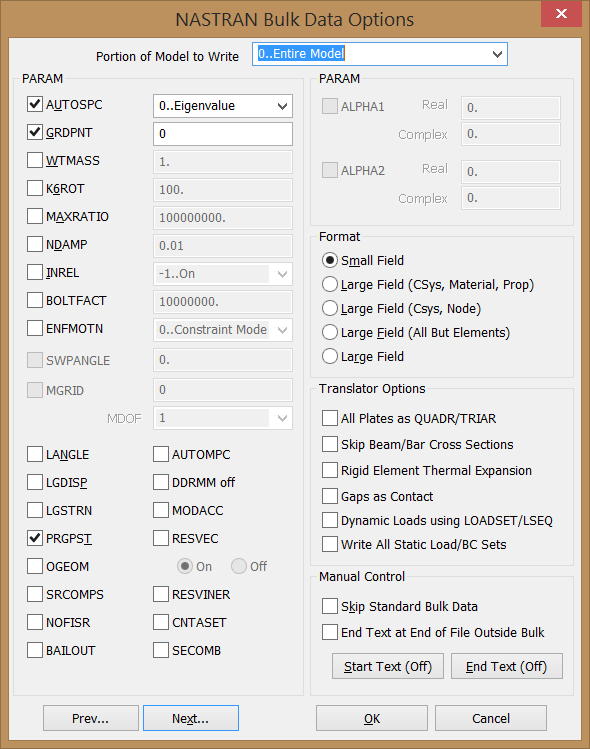Enable the ENFMOTN checkbox

35,328
